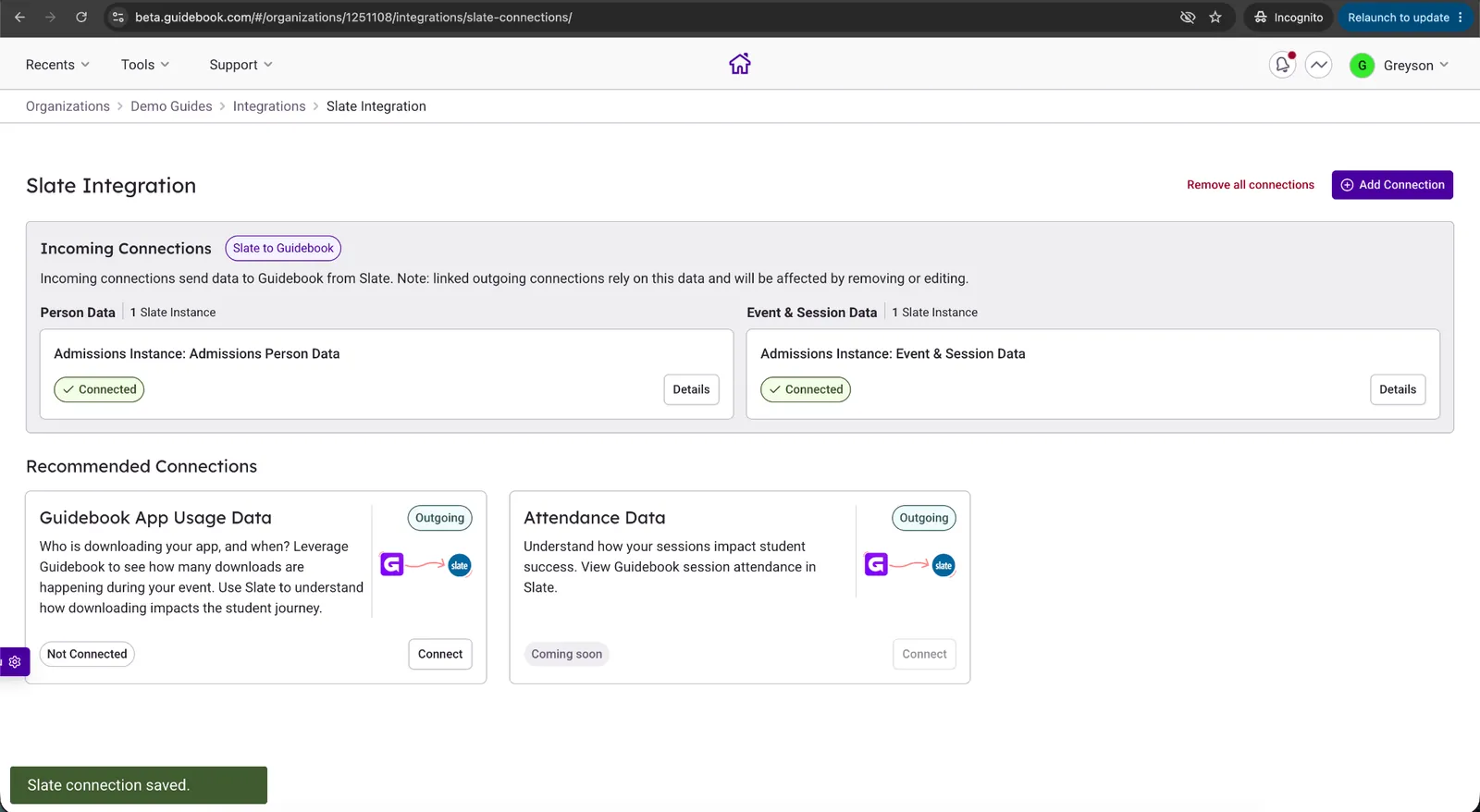
Task: Expand the Recents dropdown
Action: point(57,65)
